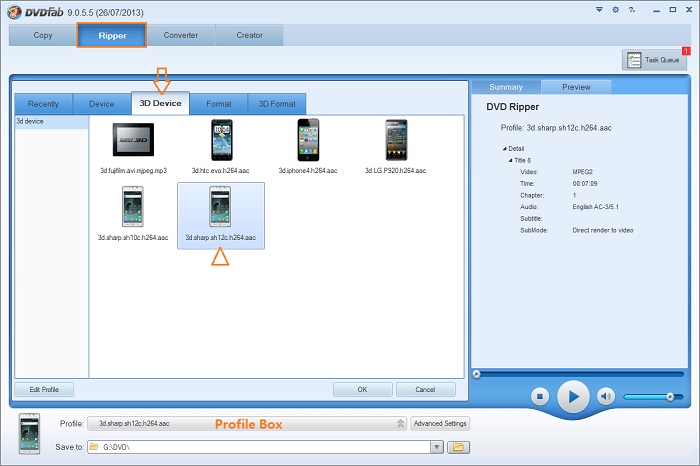The height and width of the screenshot is (466, 700).
Task: Select the 3d.htc.evo.h264.aac phone profile
Action: click(221, 140)
